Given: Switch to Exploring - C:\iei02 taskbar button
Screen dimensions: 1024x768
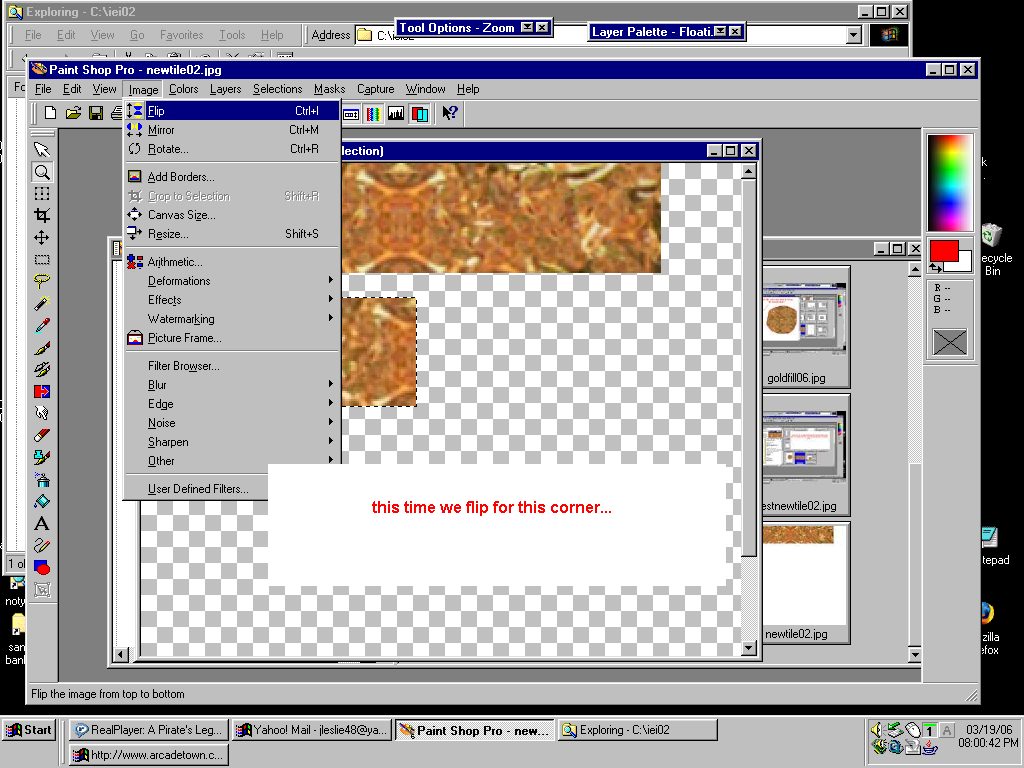Looking at the screenshot, I should click(x=637, y=730).
